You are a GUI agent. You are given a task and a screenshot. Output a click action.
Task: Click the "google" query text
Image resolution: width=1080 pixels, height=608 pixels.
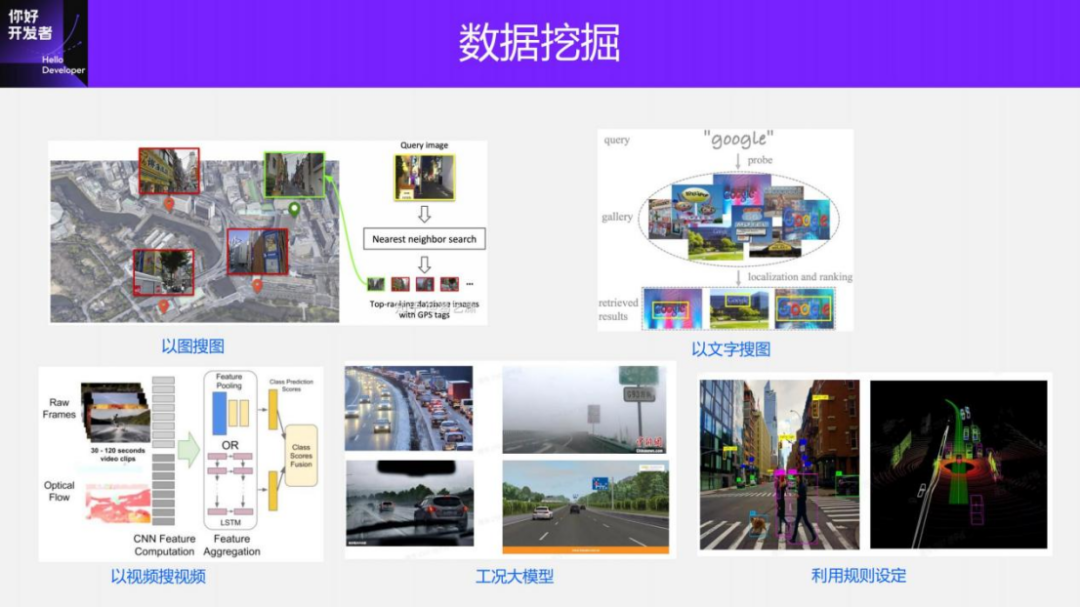(738, 140)
